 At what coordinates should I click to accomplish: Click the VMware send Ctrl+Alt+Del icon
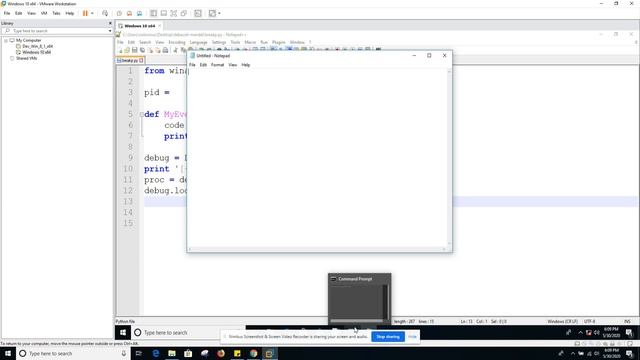pos(105,13)
